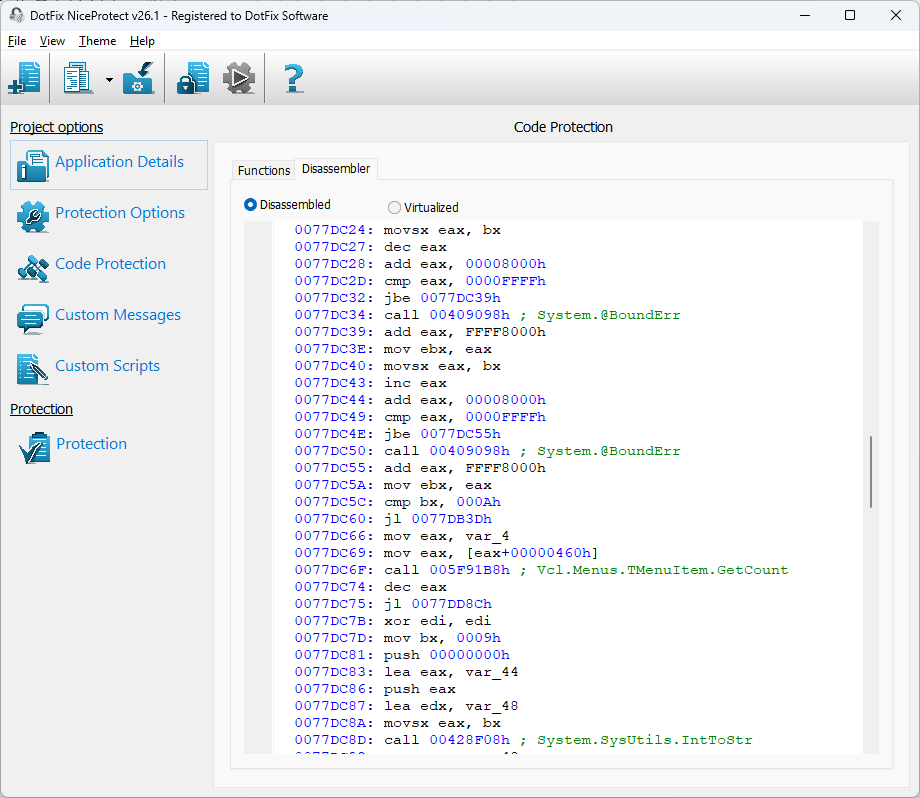Open the Help menu
Screen dimensions: 920x798
142,41
